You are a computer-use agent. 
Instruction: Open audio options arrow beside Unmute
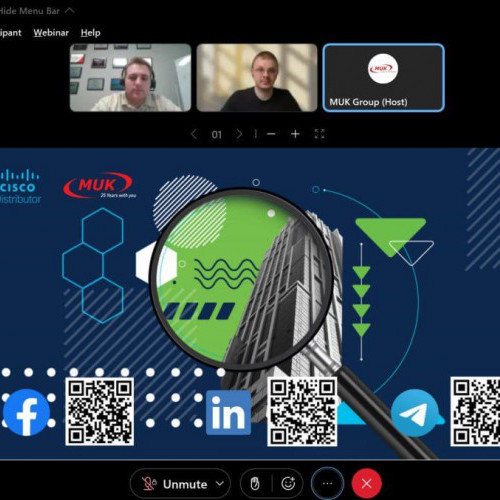click(x=220, y=483)
